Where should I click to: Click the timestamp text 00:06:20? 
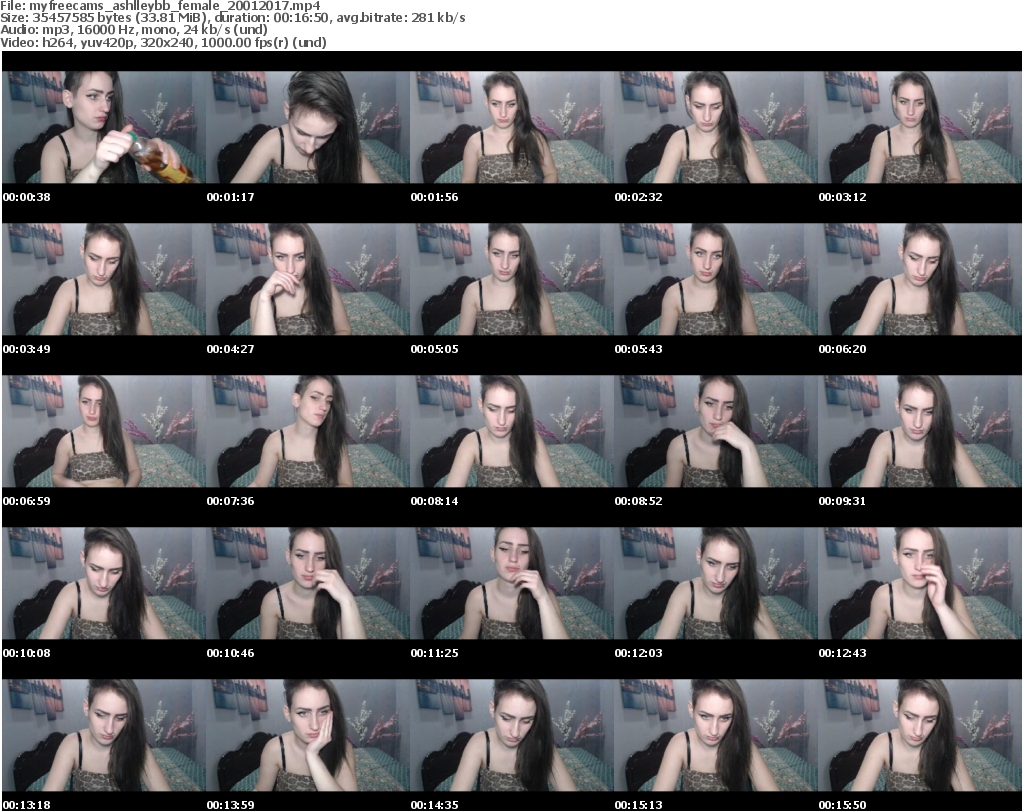[842, 349]
